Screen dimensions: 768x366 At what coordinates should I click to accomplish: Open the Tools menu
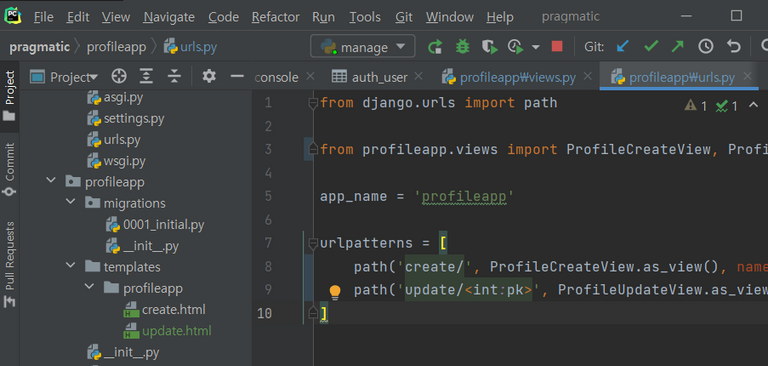pyautogui.click(x=365, y=17)
